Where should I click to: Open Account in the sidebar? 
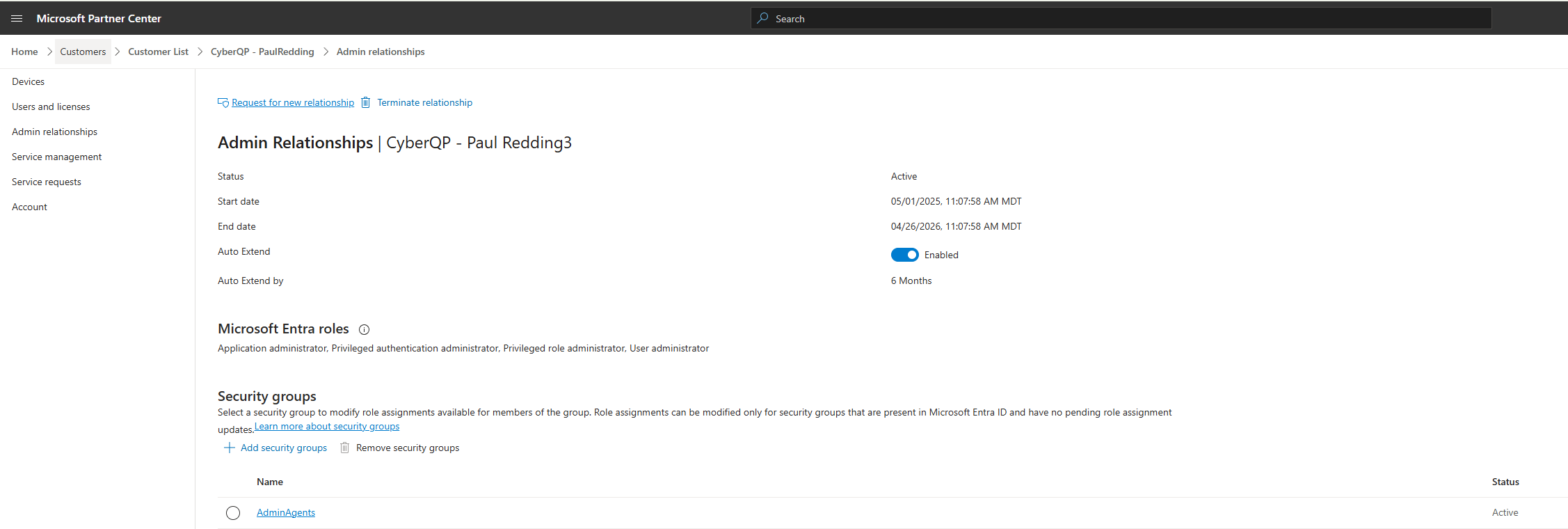tap(29, 207)
